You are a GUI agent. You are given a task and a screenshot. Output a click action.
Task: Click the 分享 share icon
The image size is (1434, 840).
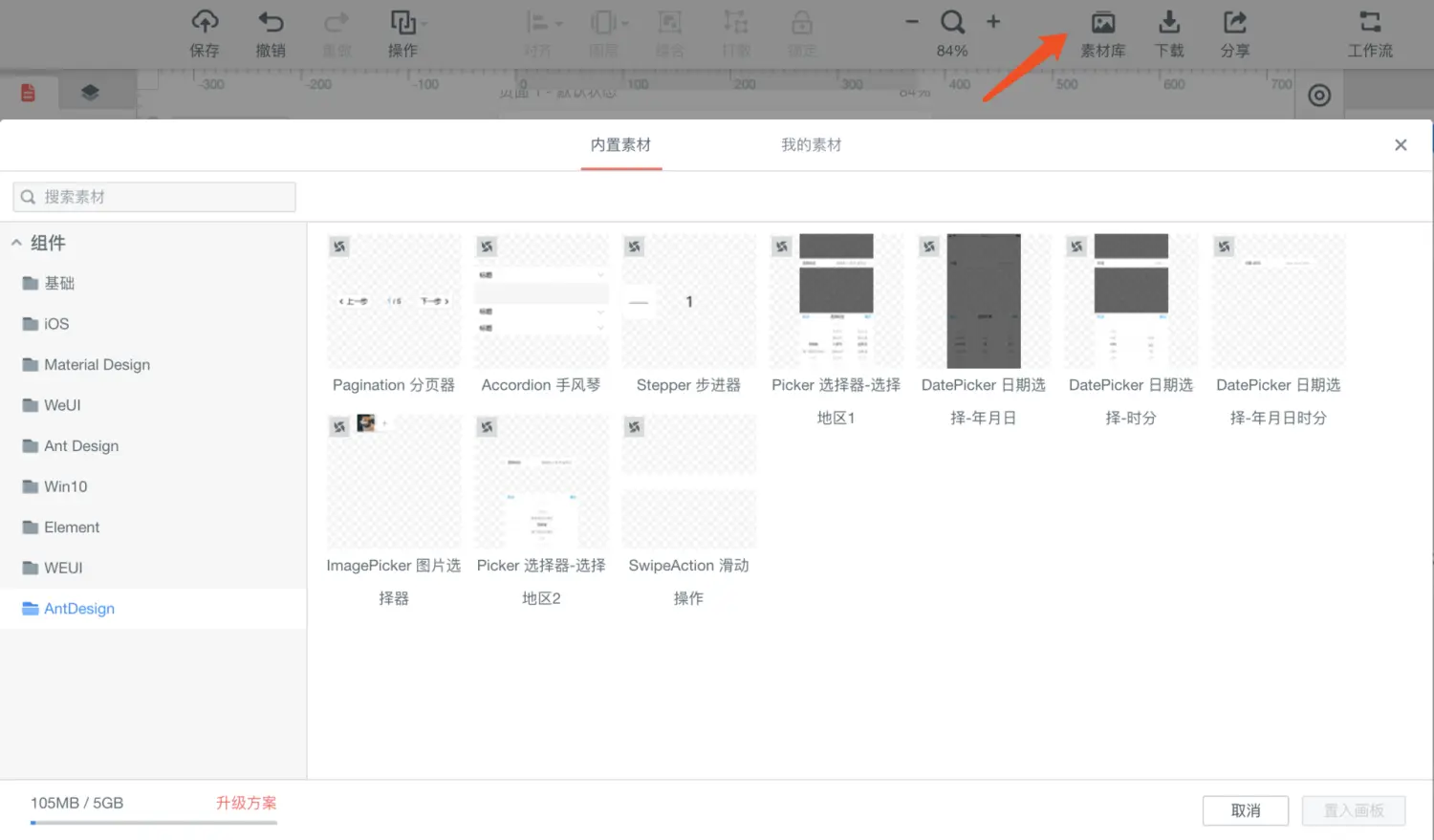(1234, 33)
